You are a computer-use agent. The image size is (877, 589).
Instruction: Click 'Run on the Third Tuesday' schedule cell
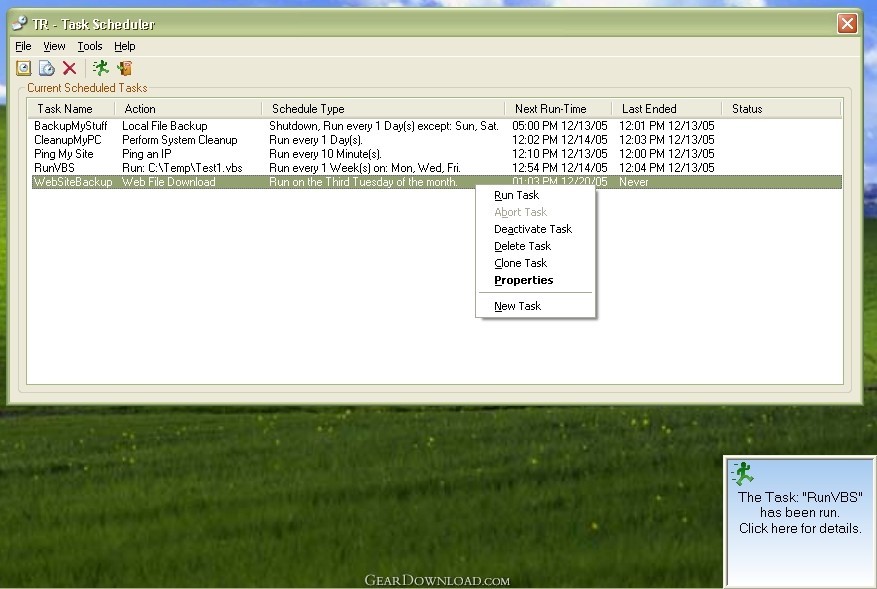click(x=363, y=182)
